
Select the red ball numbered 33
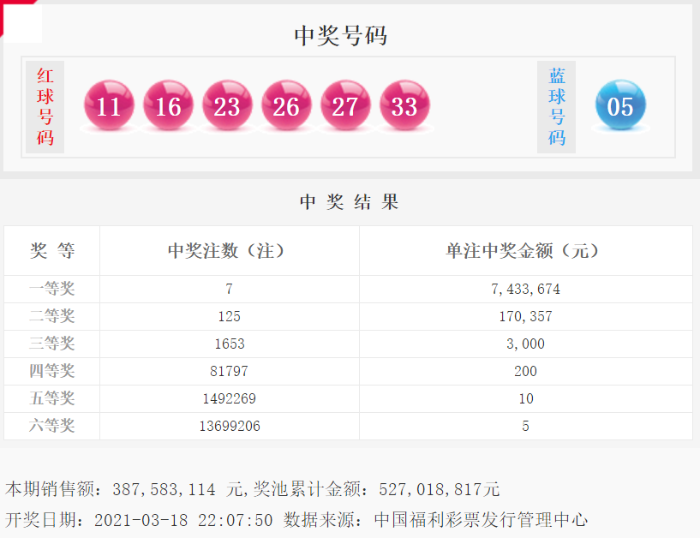[x=404, y=106]
